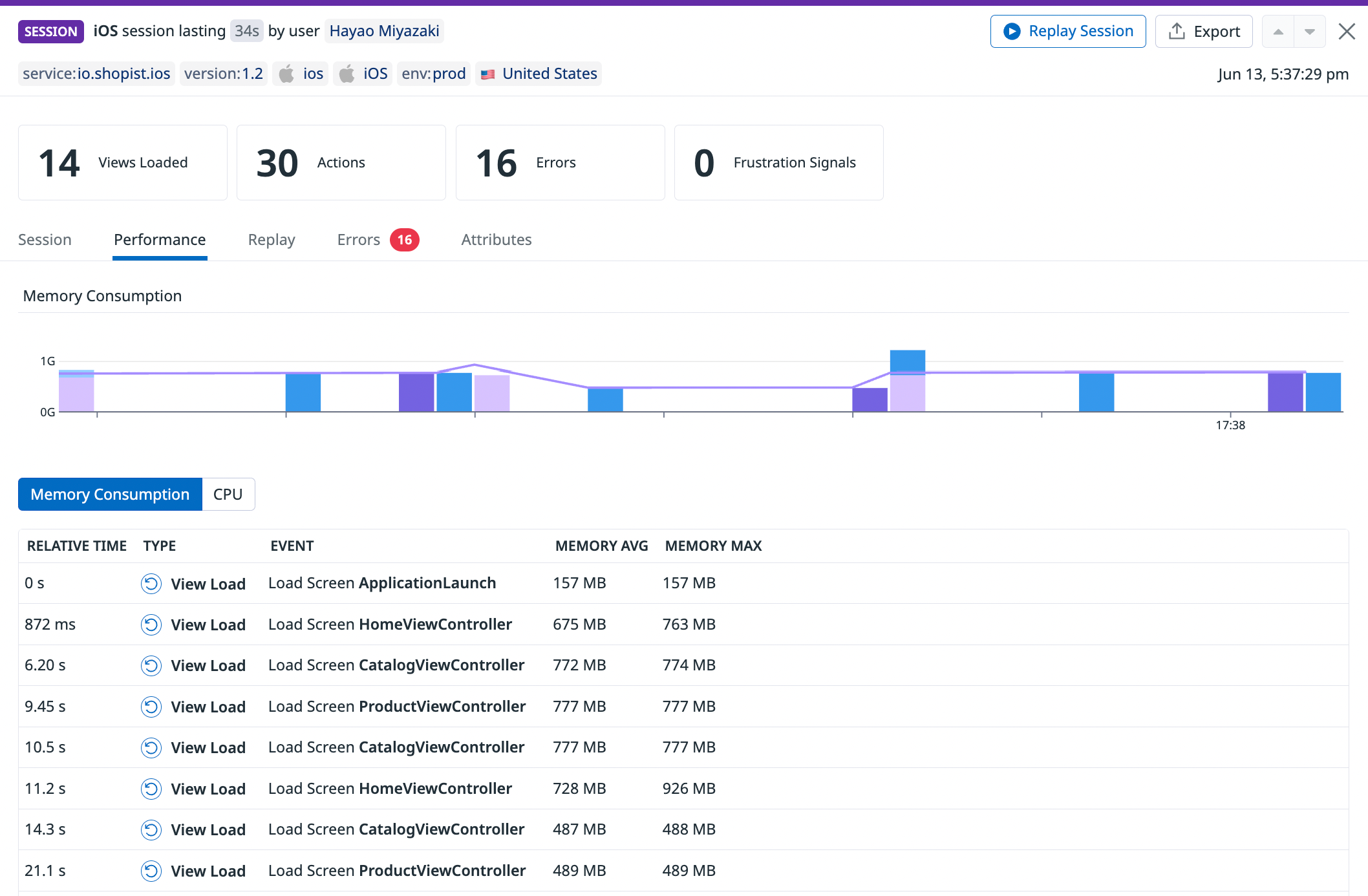Click the US flag on United States tag

[x=489, y=73]
